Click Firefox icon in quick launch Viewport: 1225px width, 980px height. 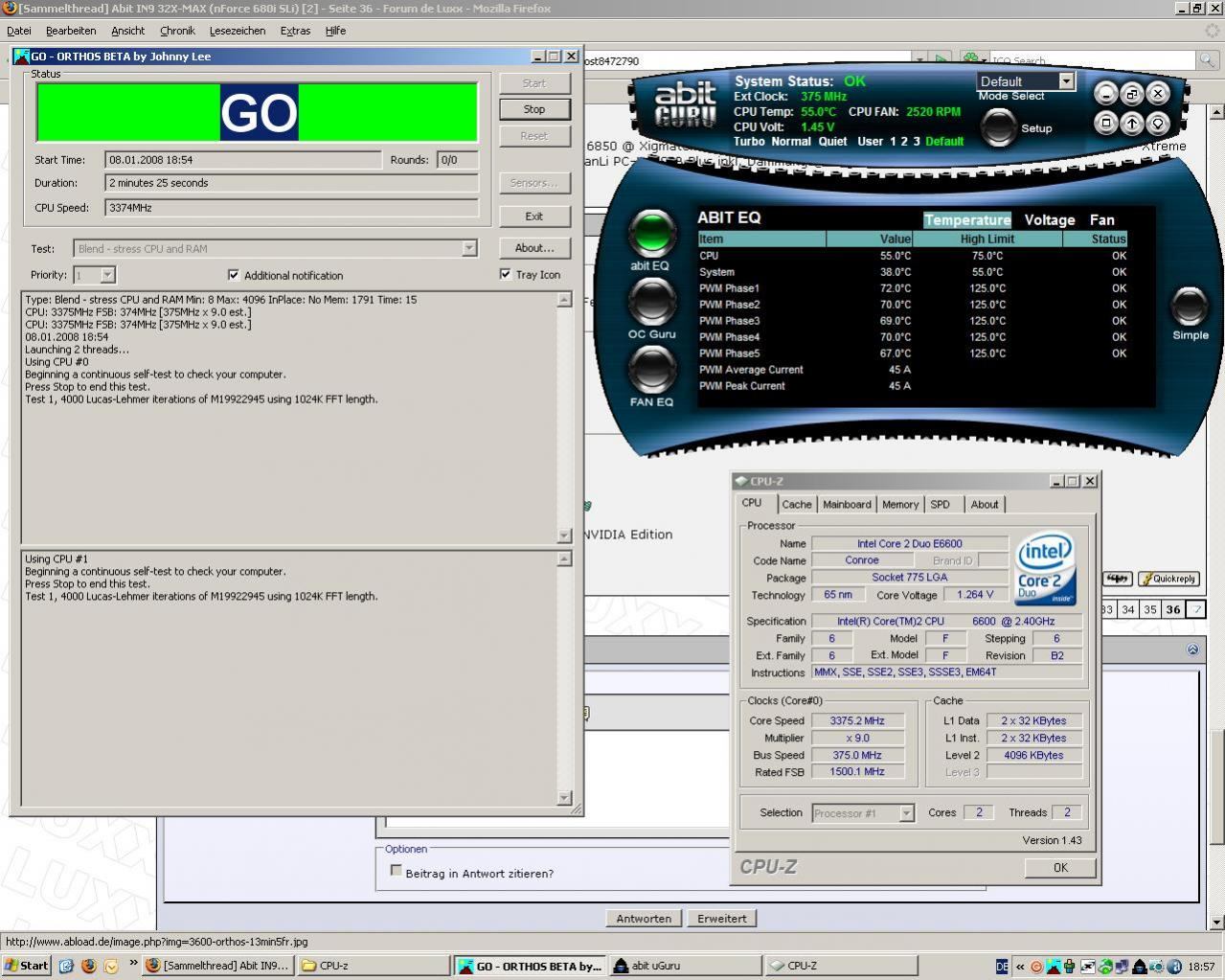(x=89, y=966)
